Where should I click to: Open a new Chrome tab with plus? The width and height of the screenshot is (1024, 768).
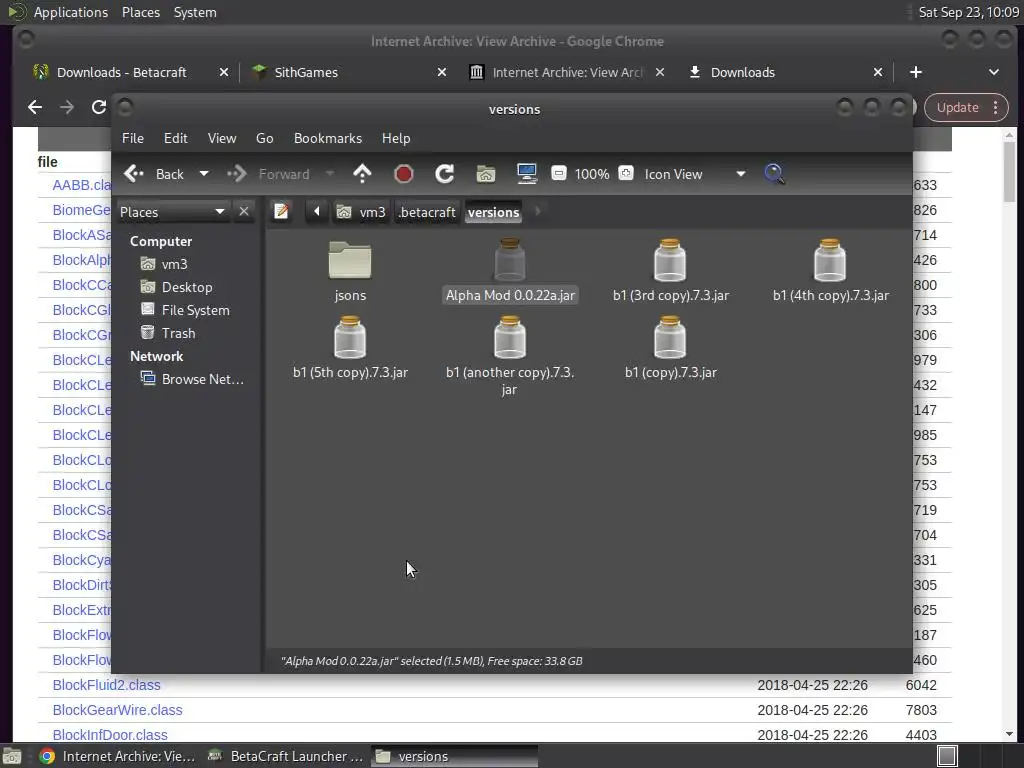click(916, 72)
